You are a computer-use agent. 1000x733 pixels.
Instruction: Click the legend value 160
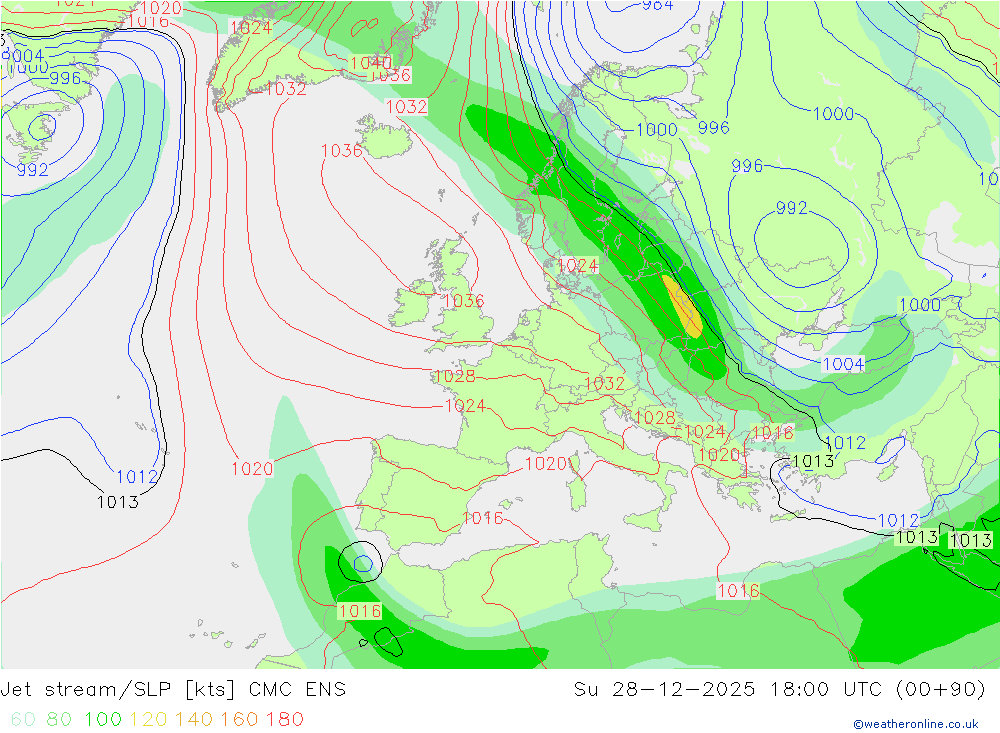(x=239, y=719)
